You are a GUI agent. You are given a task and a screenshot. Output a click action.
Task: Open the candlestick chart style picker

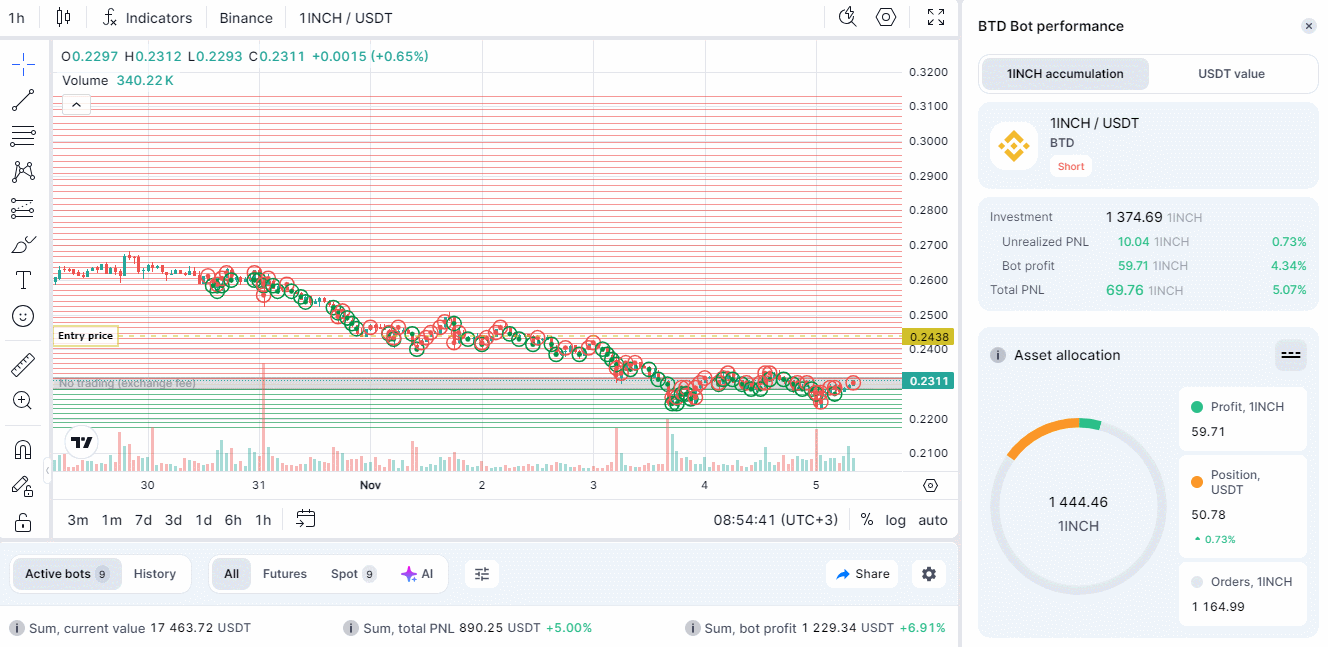pyautogui.click(x=64, y=17)
